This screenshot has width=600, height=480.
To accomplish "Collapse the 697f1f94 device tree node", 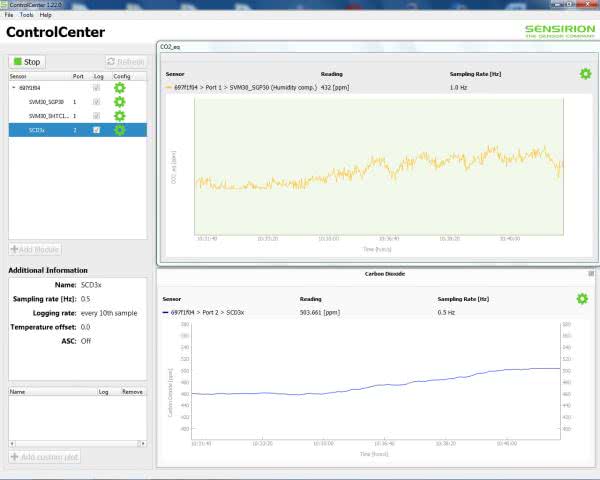I will [14, 88].
